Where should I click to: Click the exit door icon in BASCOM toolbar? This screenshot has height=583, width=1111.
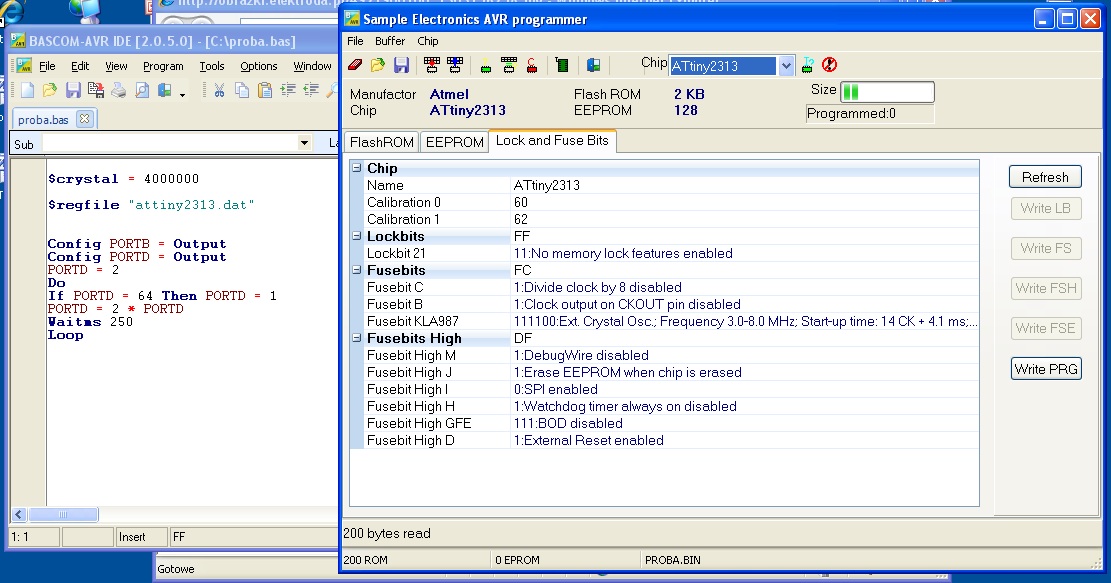[164, 90]
